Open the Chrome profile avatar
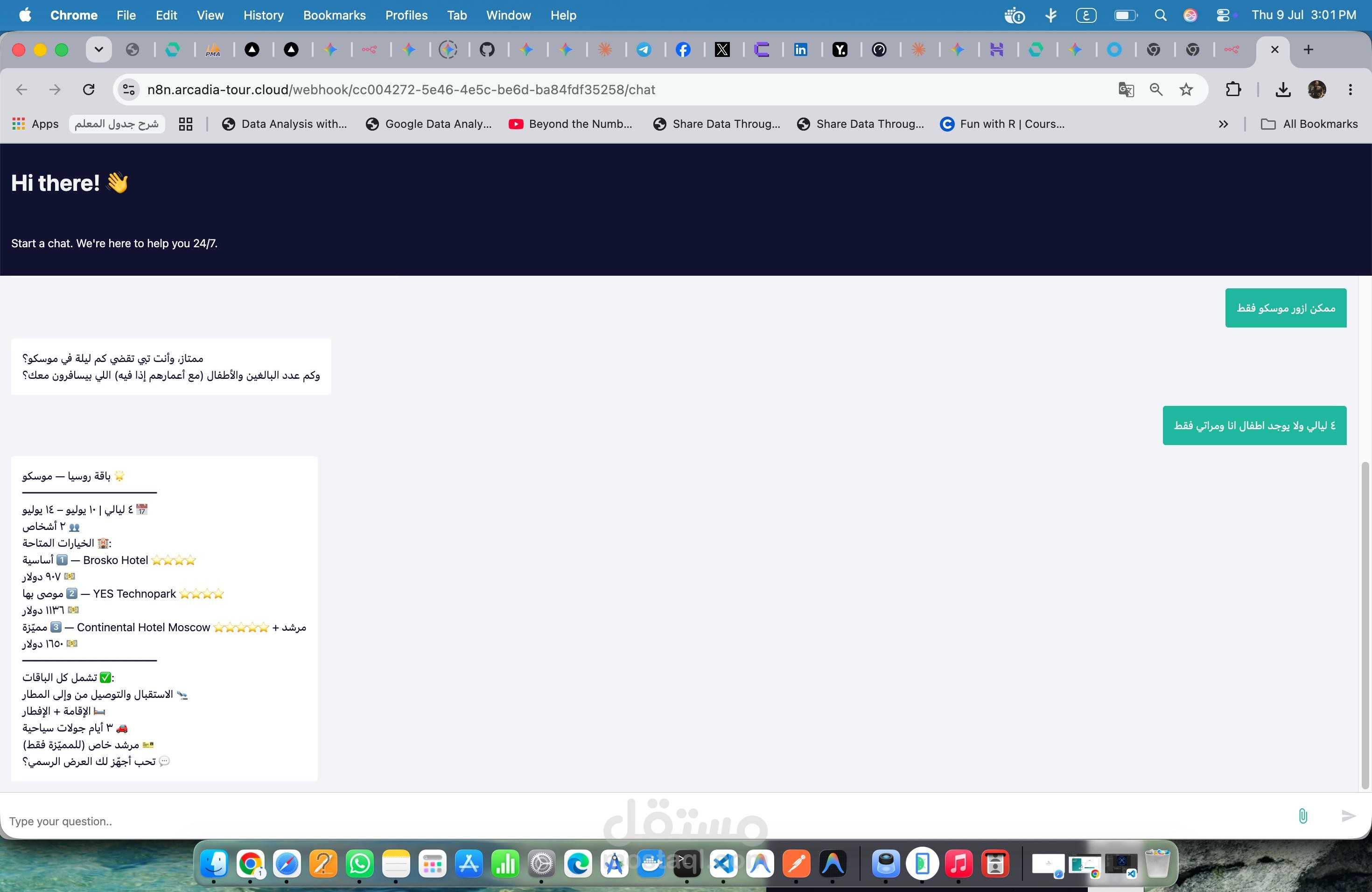Screen dimensions: 1372x892 pos(1317,90)
